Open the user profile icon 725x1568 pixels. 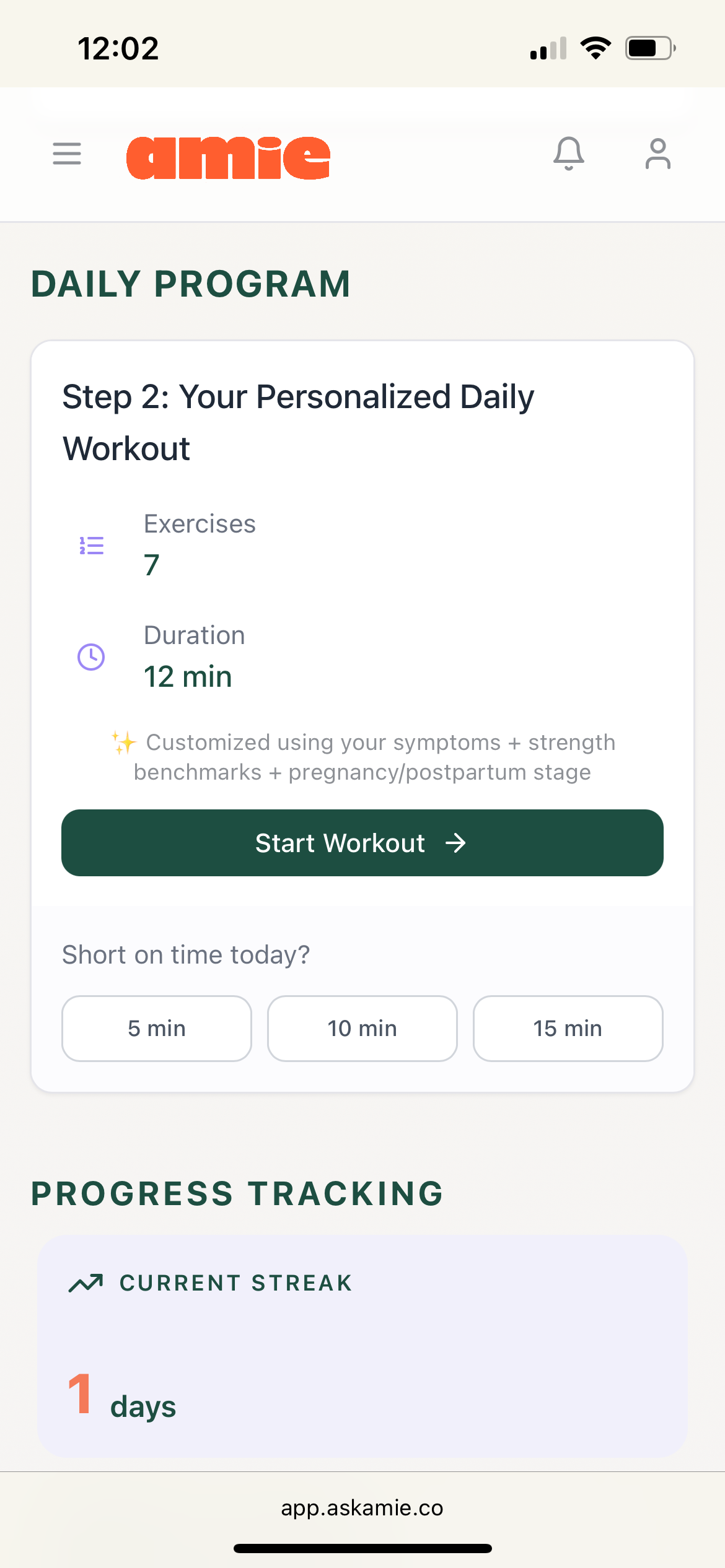click(657, 154)
